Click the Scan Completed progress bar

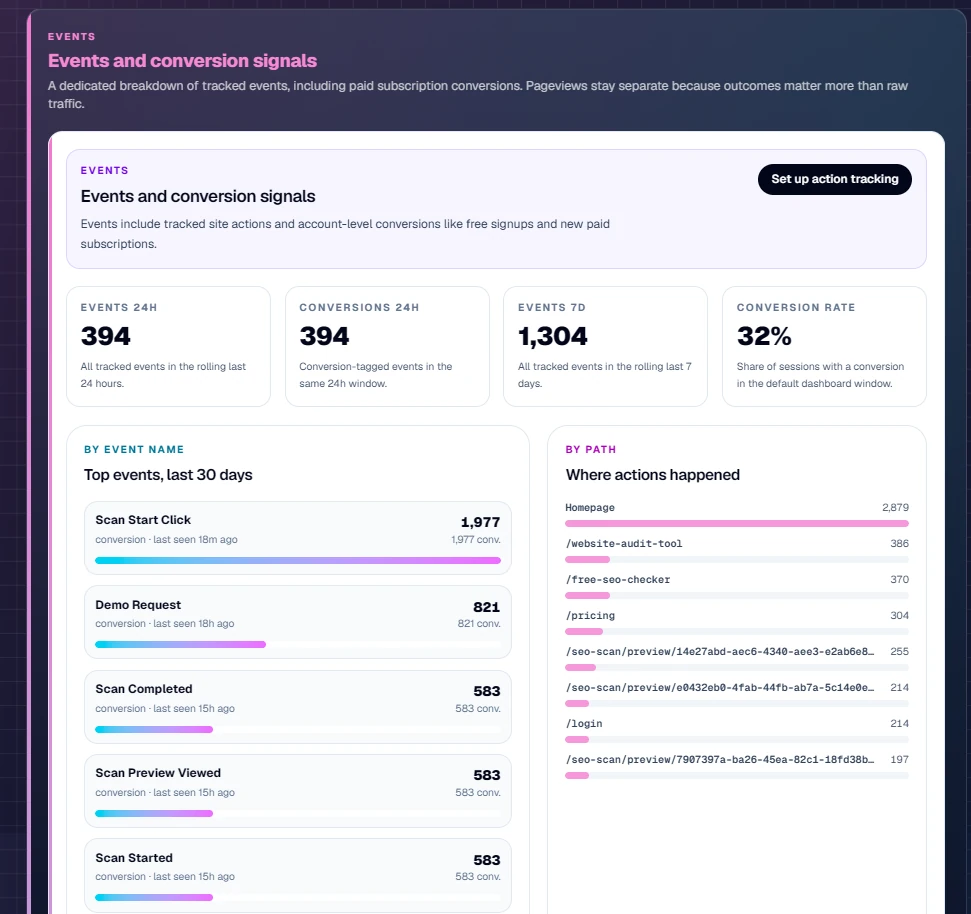[154, 729]
